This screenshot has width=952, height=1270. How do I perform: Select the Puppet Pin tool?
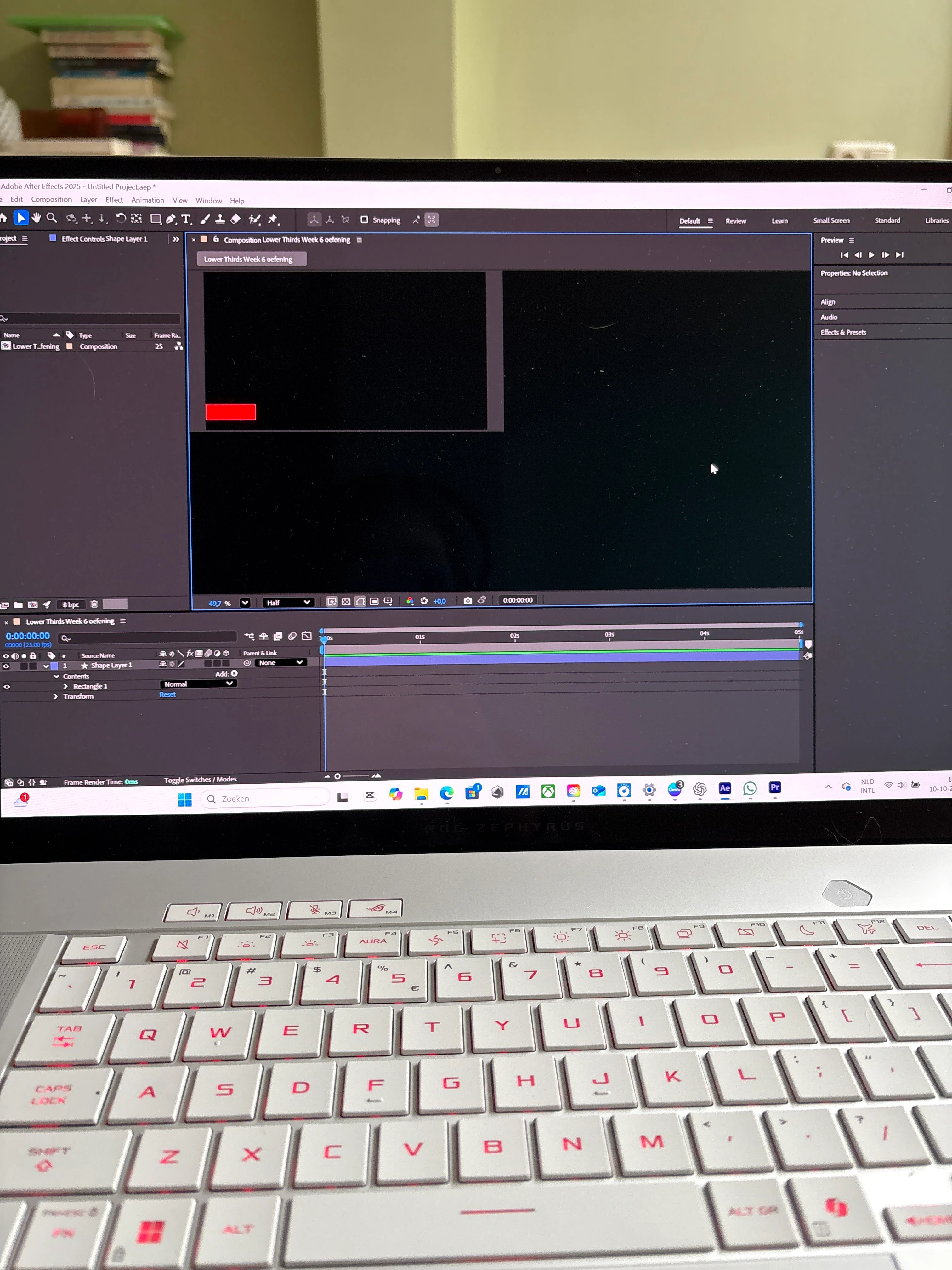[273, 219]
